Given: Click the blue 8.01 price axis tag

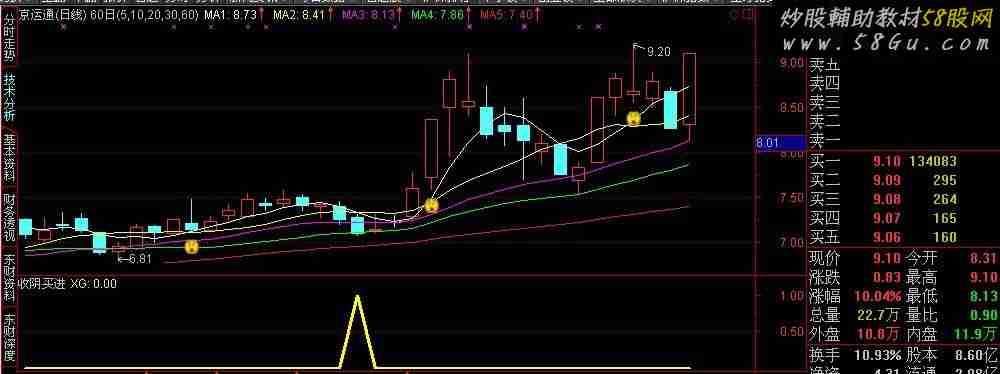Looking at the screenshot, I should click(768, 144).
